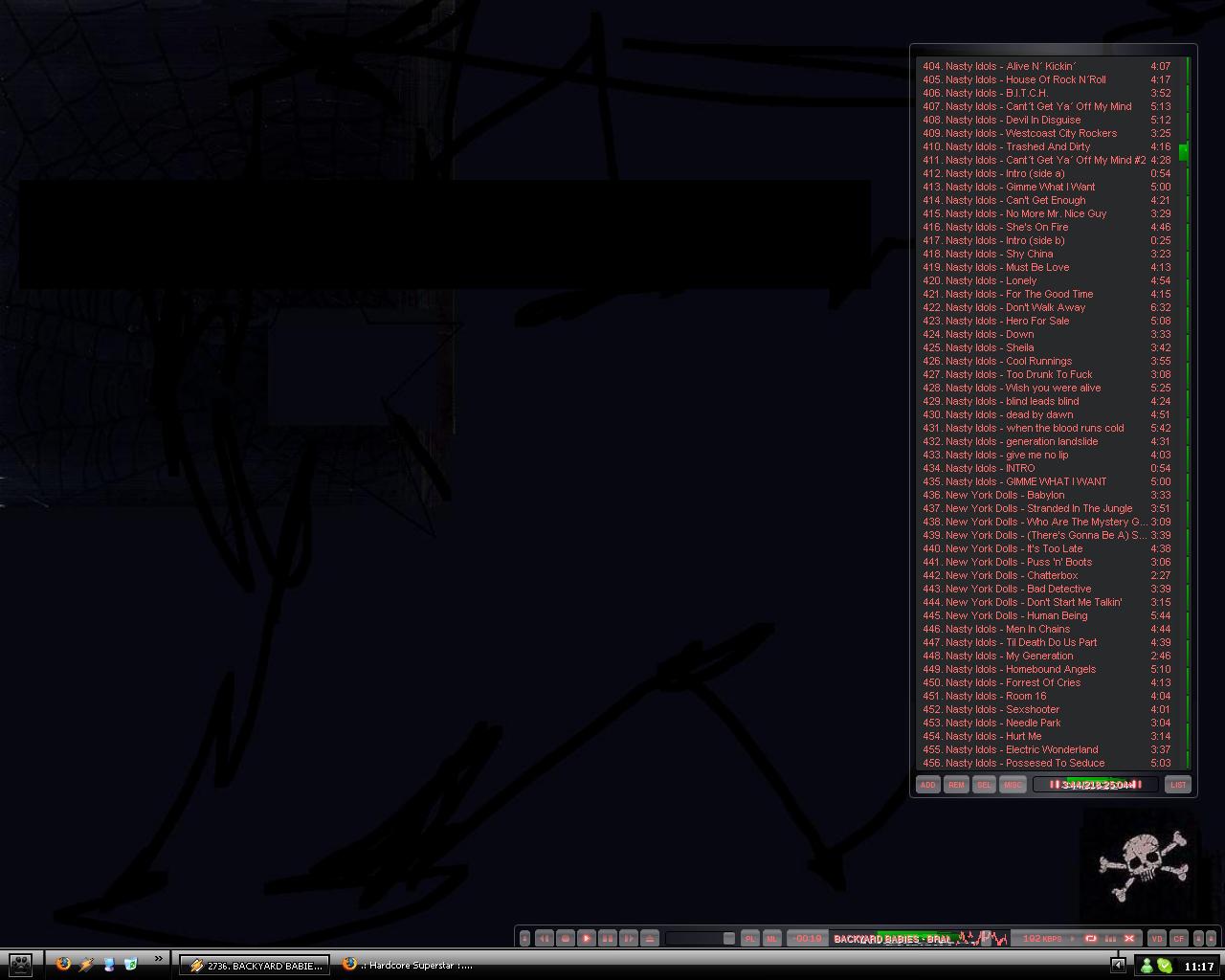This screenshot has height=980, width=1225.
Task: Select track 406 B.I.T.C.H.
Action: (1046, 93)
